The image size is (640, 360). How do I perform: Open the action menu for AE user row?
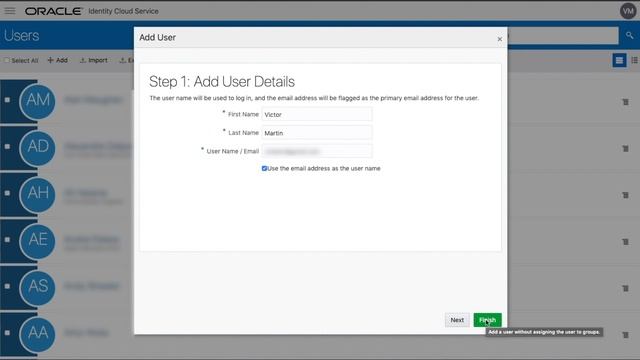625,242
